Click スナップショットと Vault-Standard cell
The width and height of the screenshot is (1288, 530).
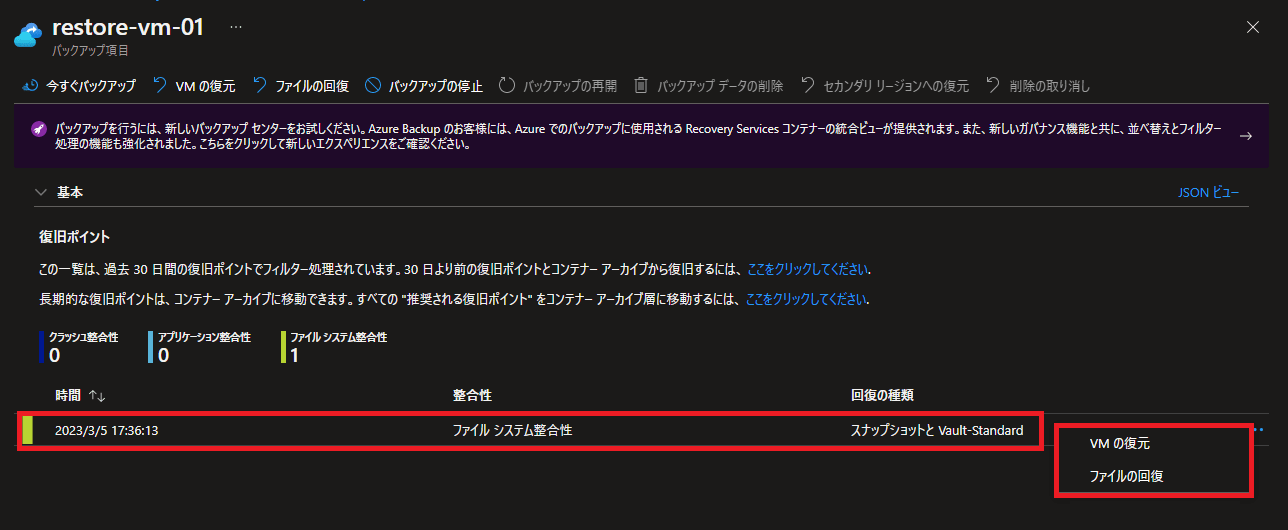(x=937, y=431)
